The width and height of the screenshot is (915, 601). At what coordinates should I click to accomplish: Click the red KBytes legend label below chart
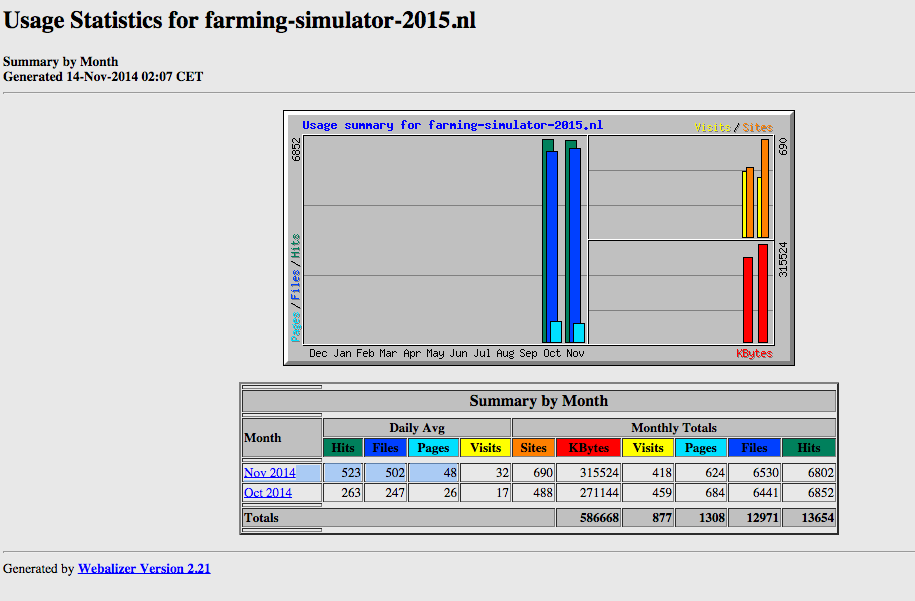tap(754, 354)
